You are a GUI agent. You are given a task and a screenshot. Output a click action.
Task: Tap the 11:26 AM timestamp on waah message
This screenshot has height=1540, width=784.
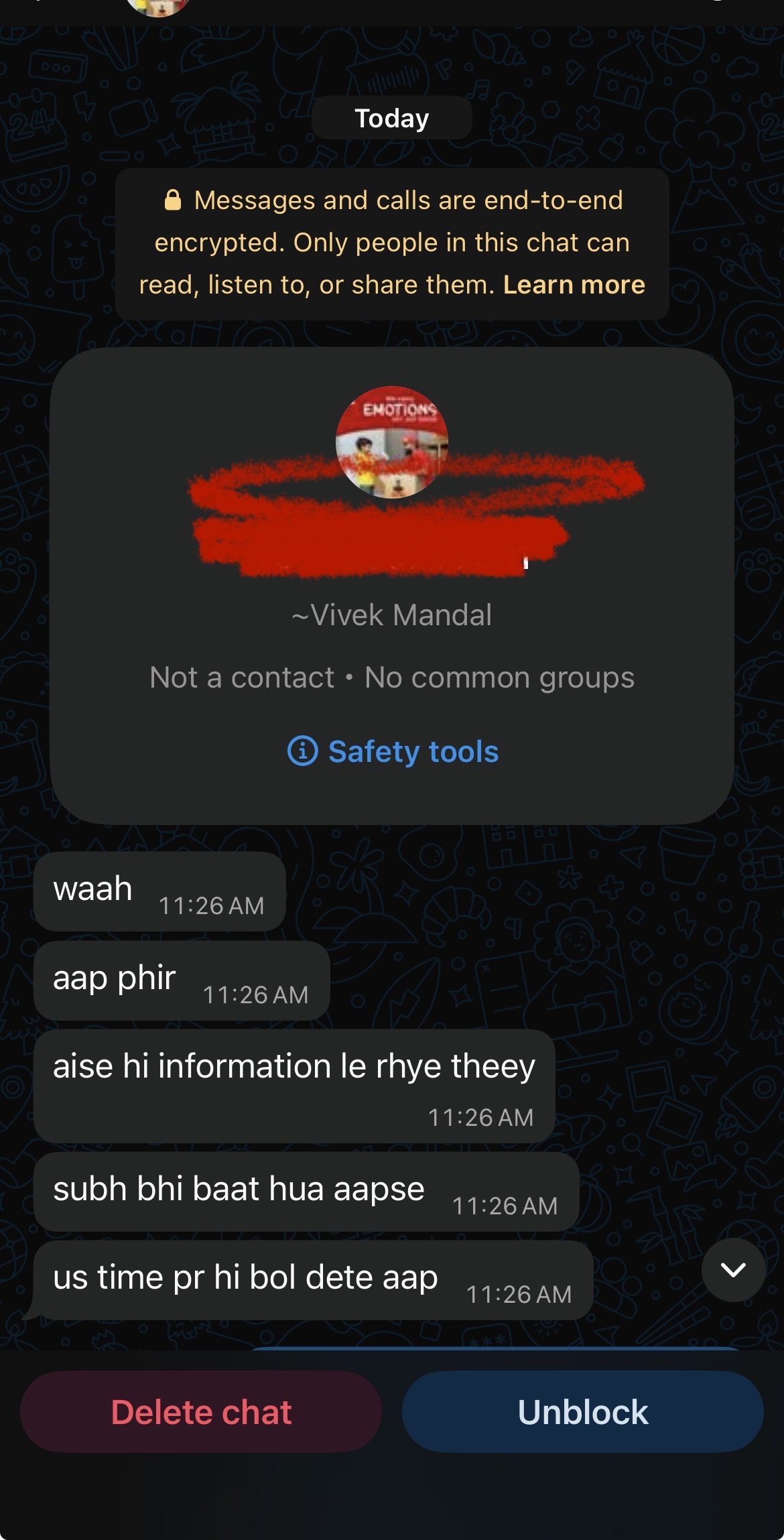[x=211, y=905]
